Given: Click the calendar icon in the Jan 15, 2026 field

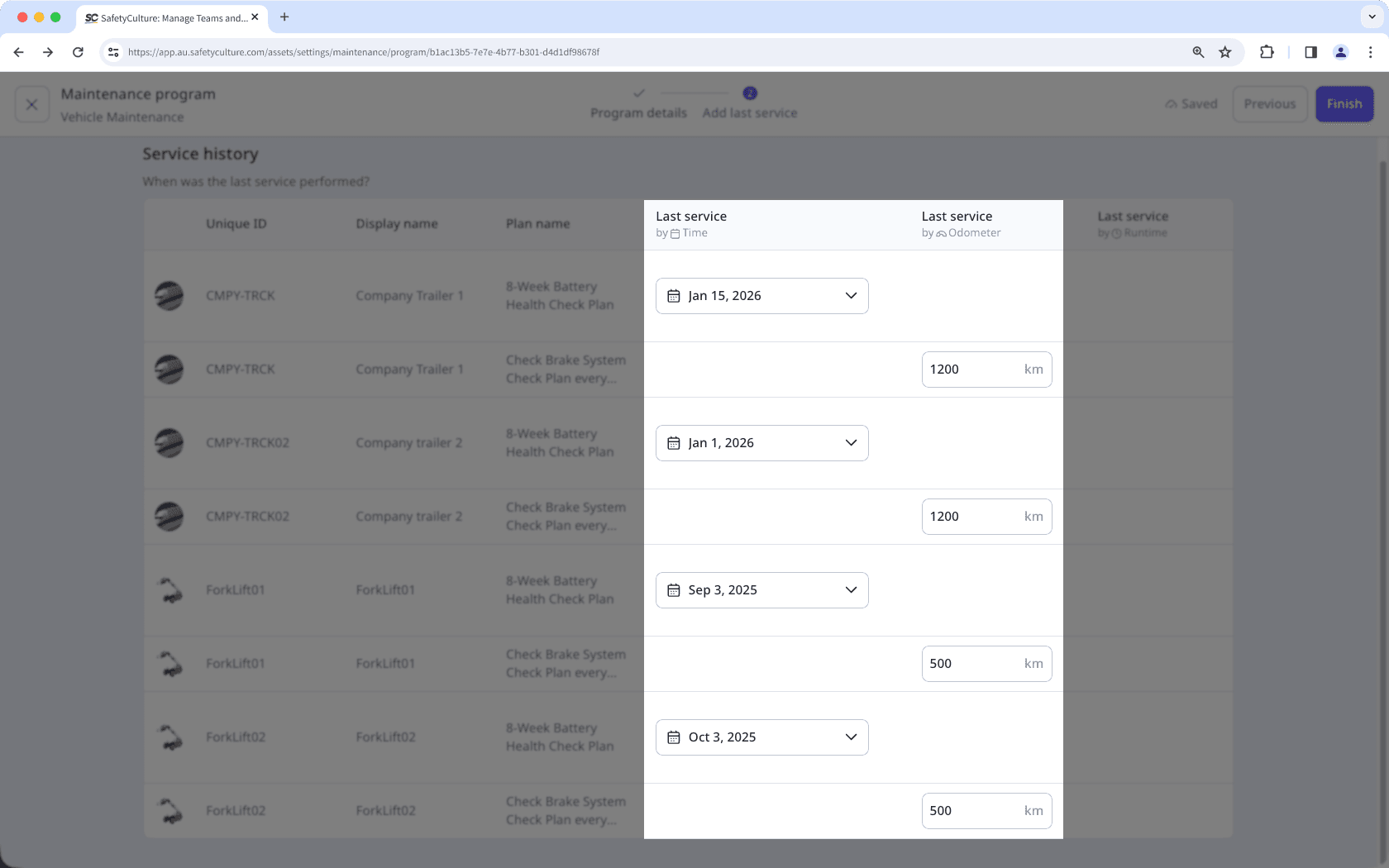Looking at the screenshot, I should pos(673,295).
